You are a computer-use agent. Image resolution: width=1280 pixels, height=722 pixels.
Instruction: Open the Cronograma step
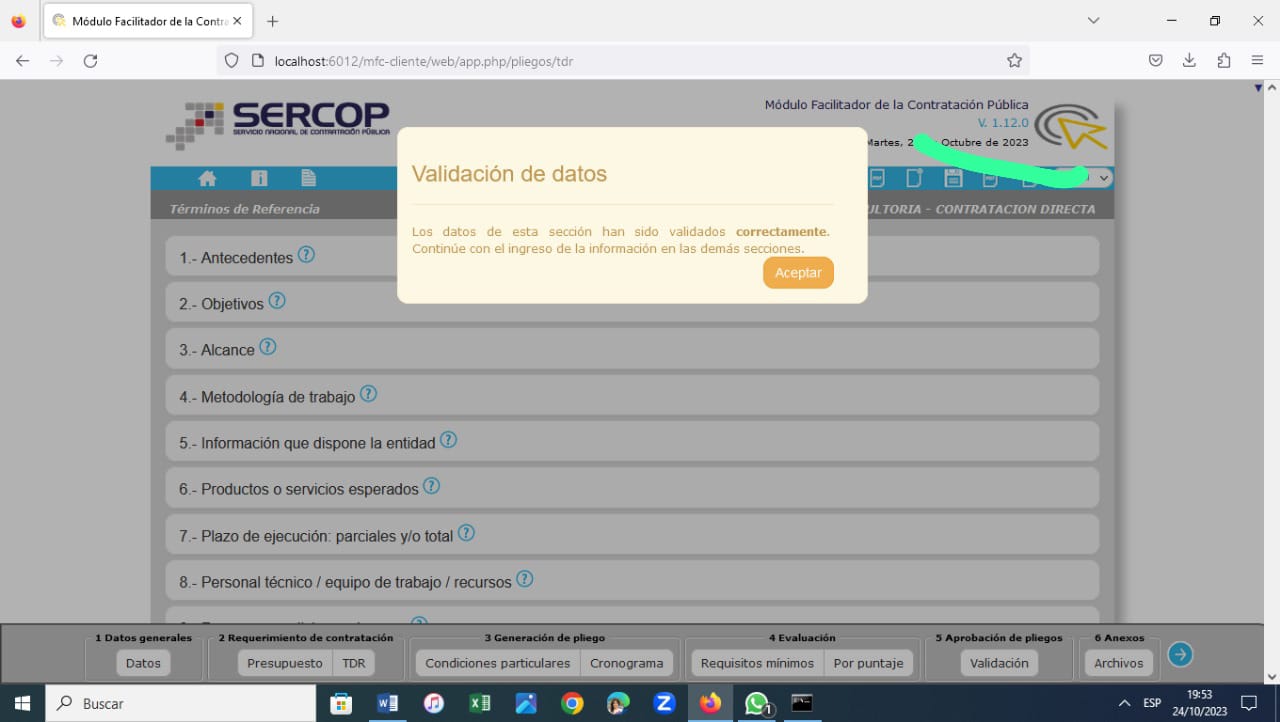[x=626, y=663]
